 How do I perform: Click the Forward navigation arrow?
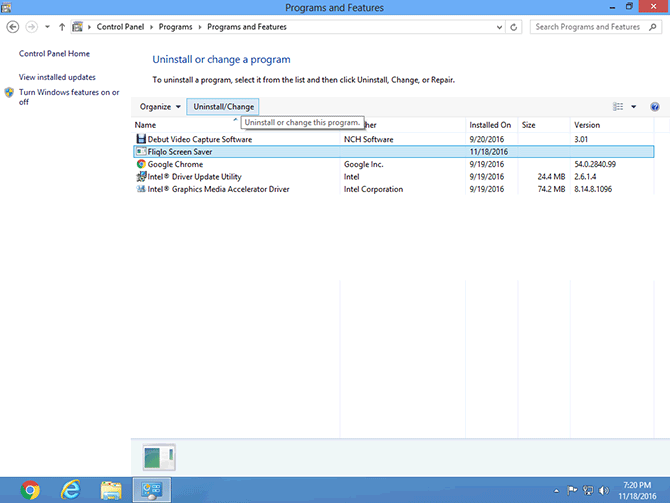31,27
